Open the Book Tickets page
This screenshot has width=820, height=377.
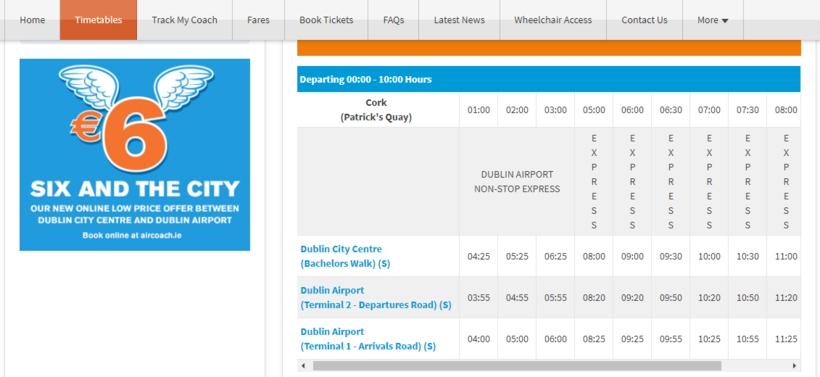326,20
